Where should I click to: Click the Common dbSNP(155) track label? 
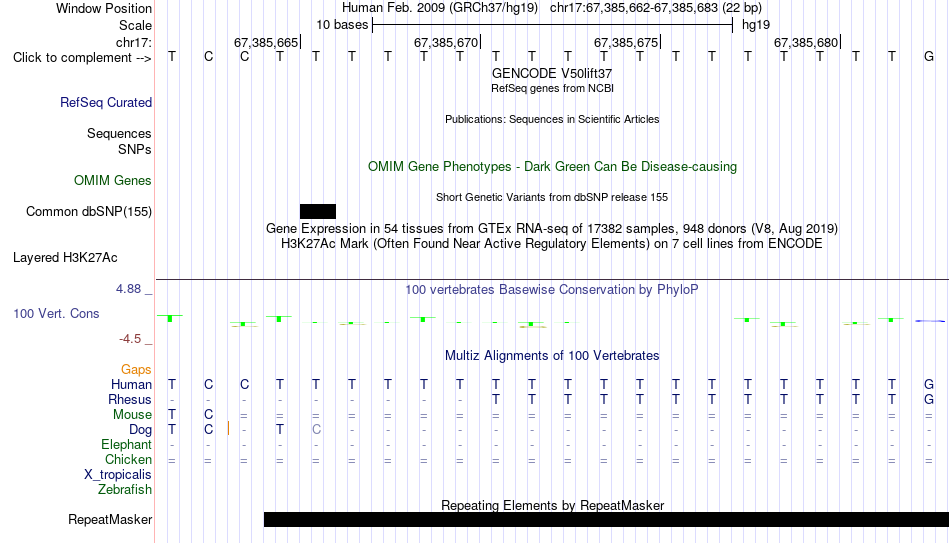pyautogui.click(x=89, y=212)
